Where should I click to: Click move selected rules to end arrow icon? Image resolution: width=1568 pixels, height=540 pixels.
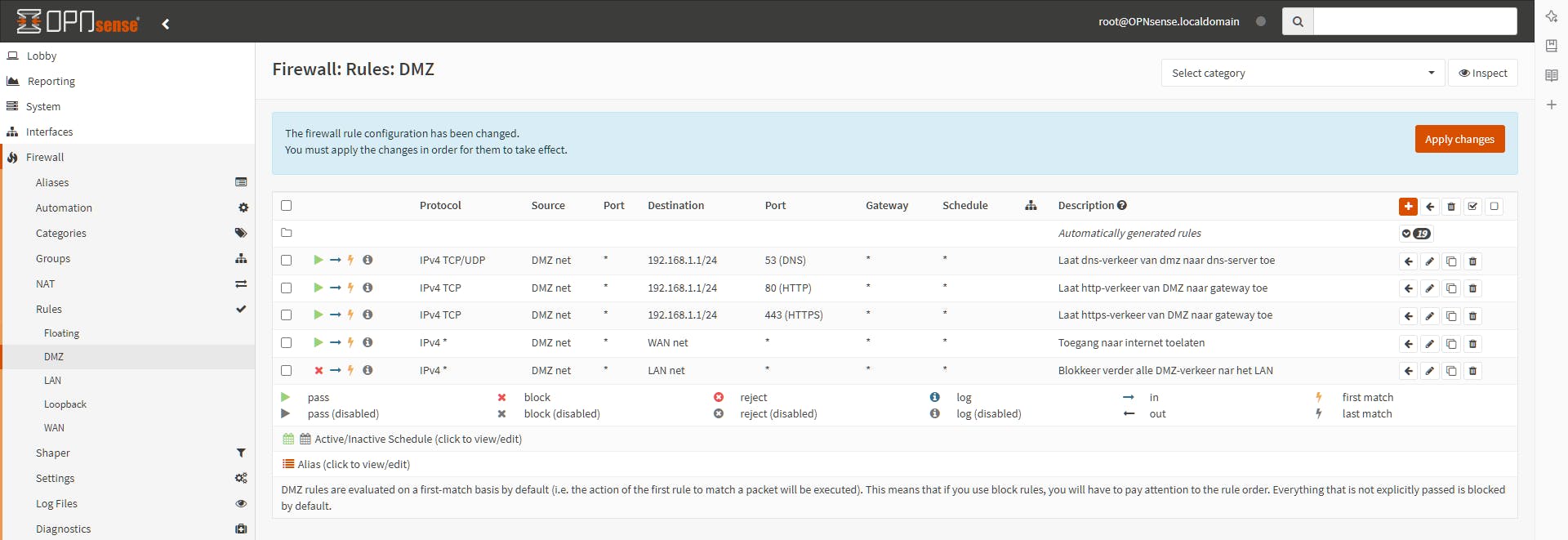[1430, 207]
